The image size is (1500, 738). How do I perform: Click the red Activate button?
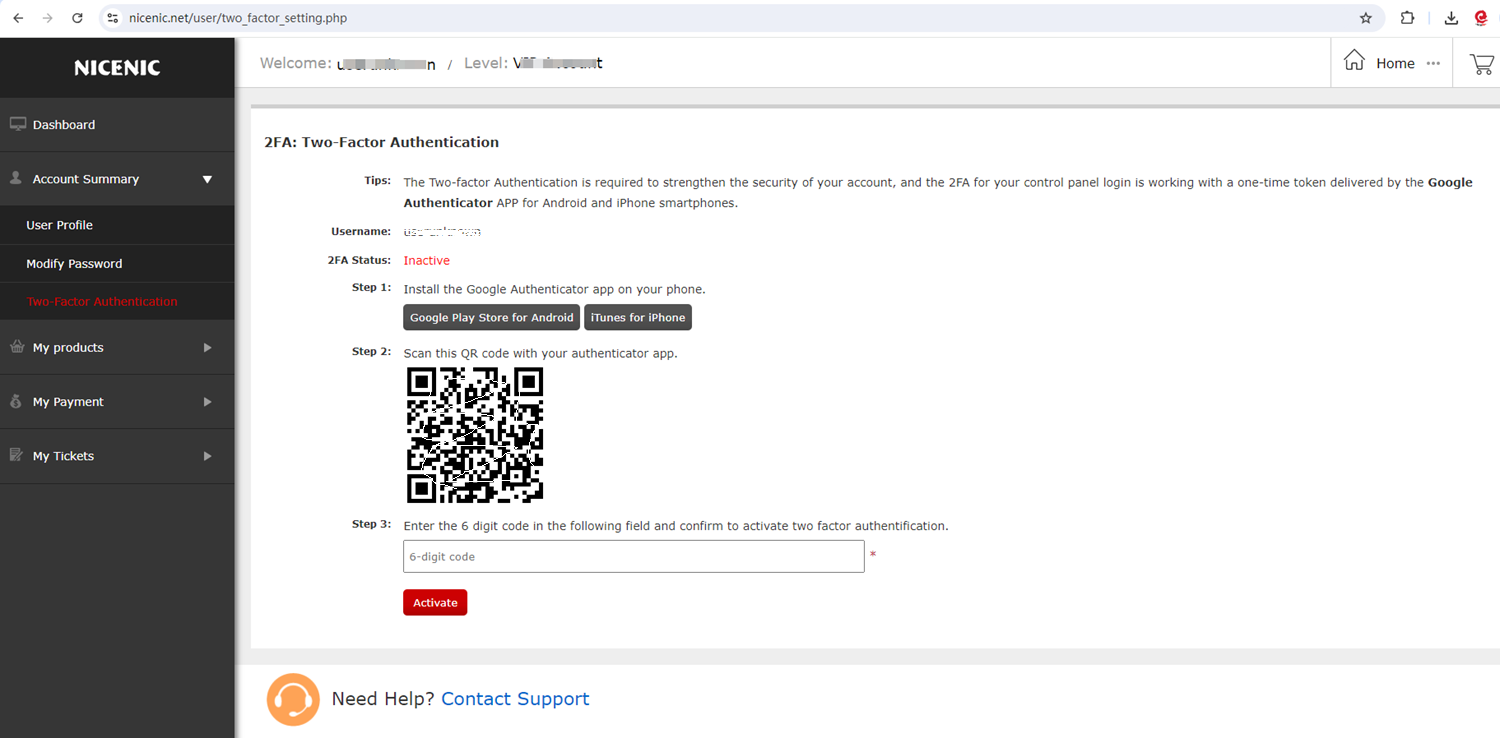[435, 602]
